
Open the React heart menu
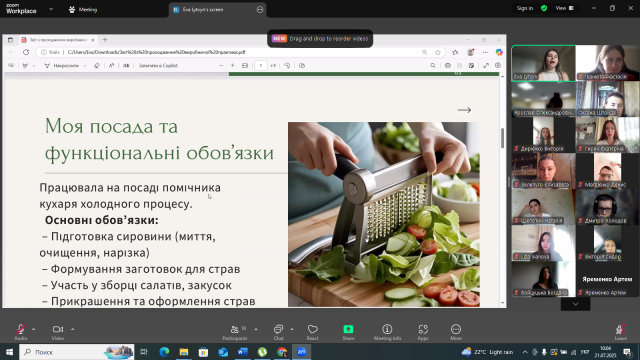pyautogui.click(x=313, y=332)
